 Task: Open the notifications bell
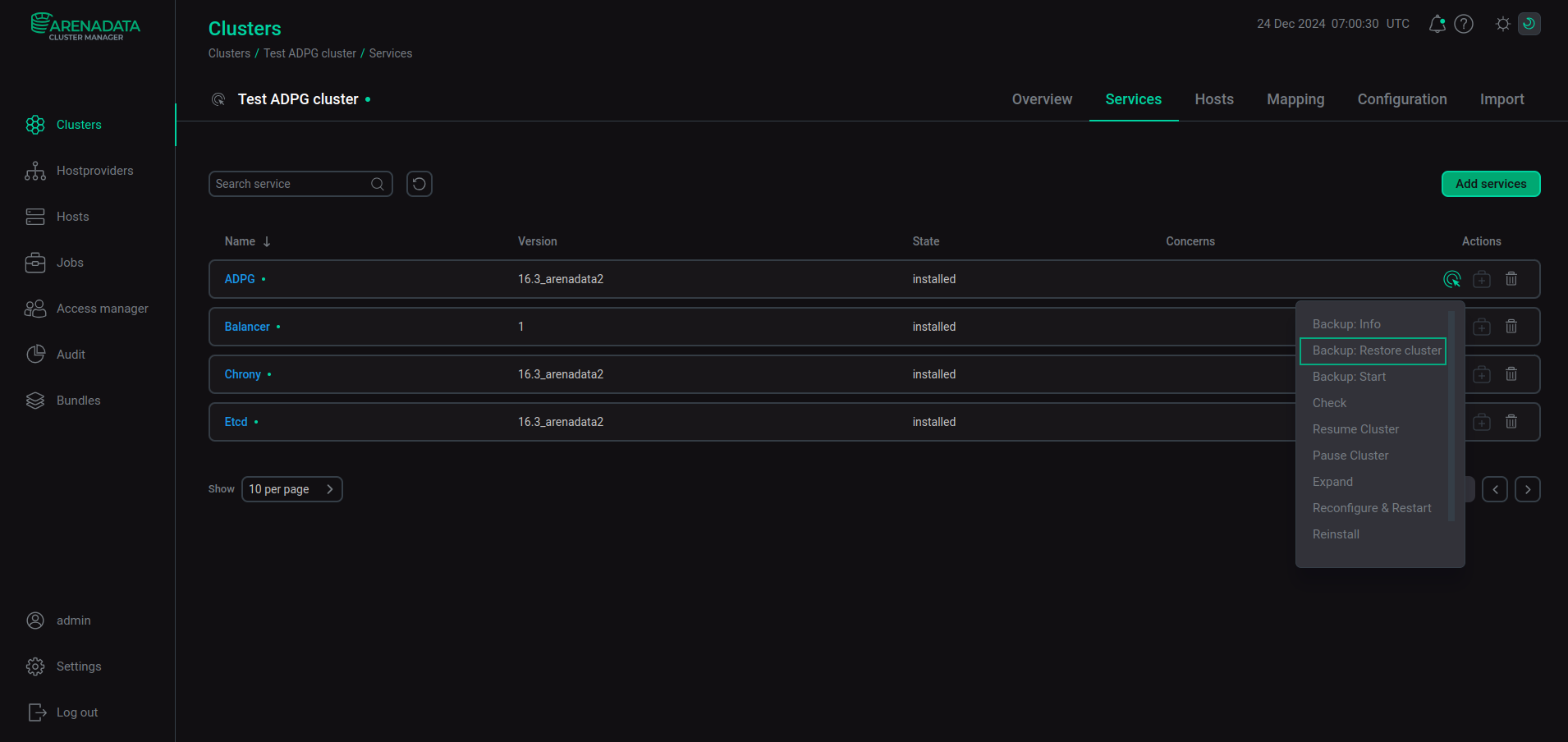point(1437,24)
